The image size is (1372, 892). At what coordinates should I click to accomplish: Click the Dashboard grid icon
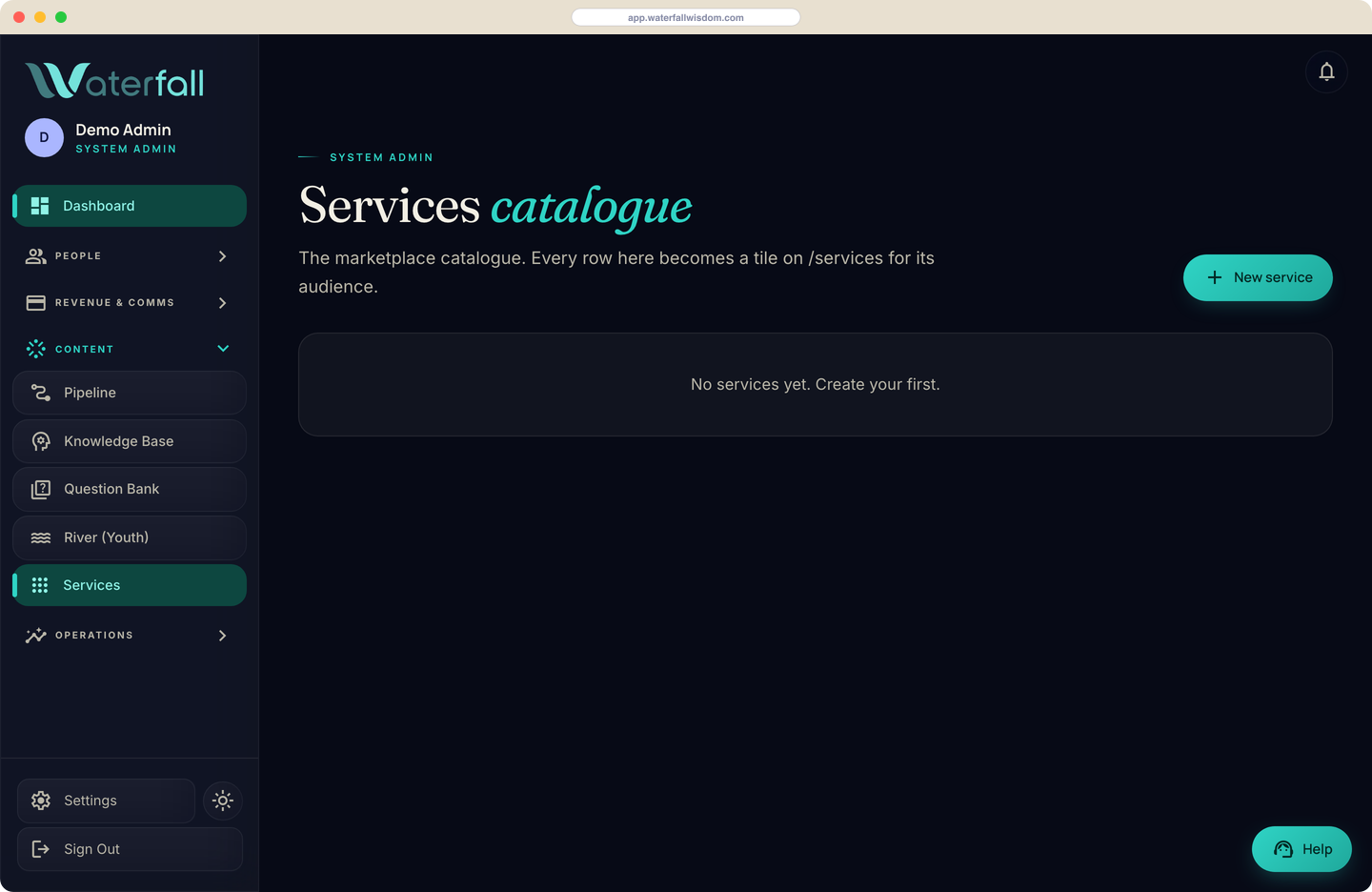point(40,206)
